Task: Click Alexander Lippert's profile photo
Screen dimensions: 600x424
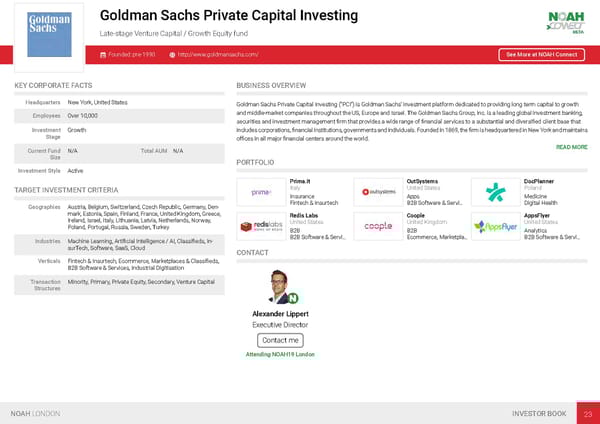Action: [280, 285]
